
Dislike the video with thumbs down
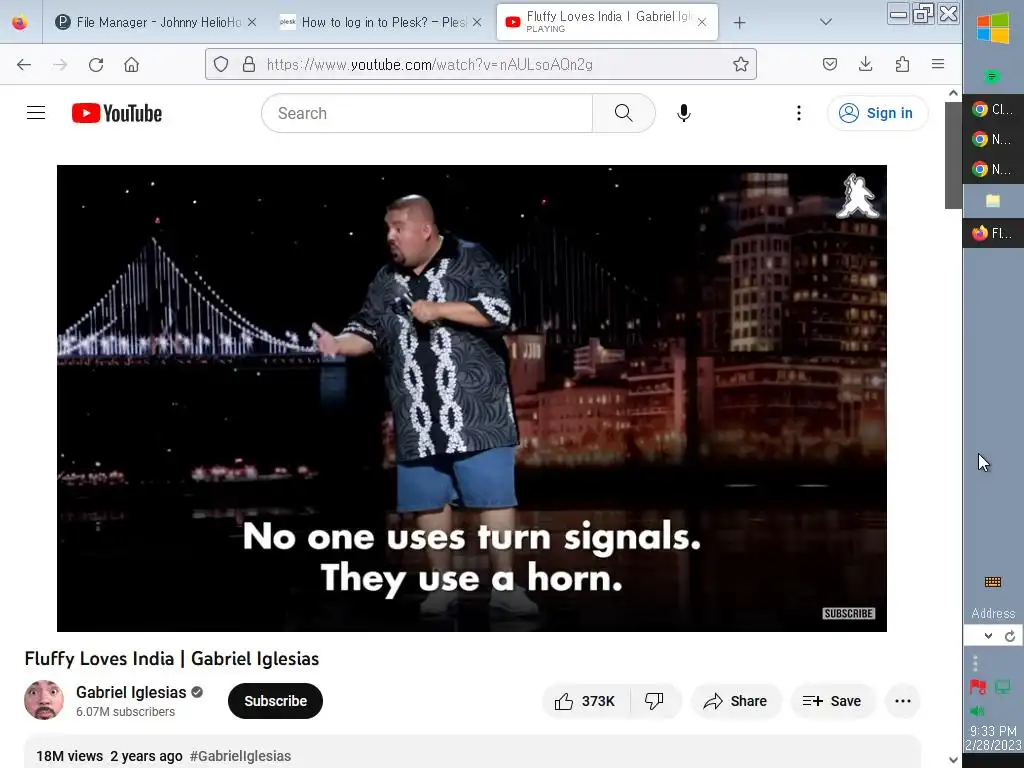[x=654, y=701]
